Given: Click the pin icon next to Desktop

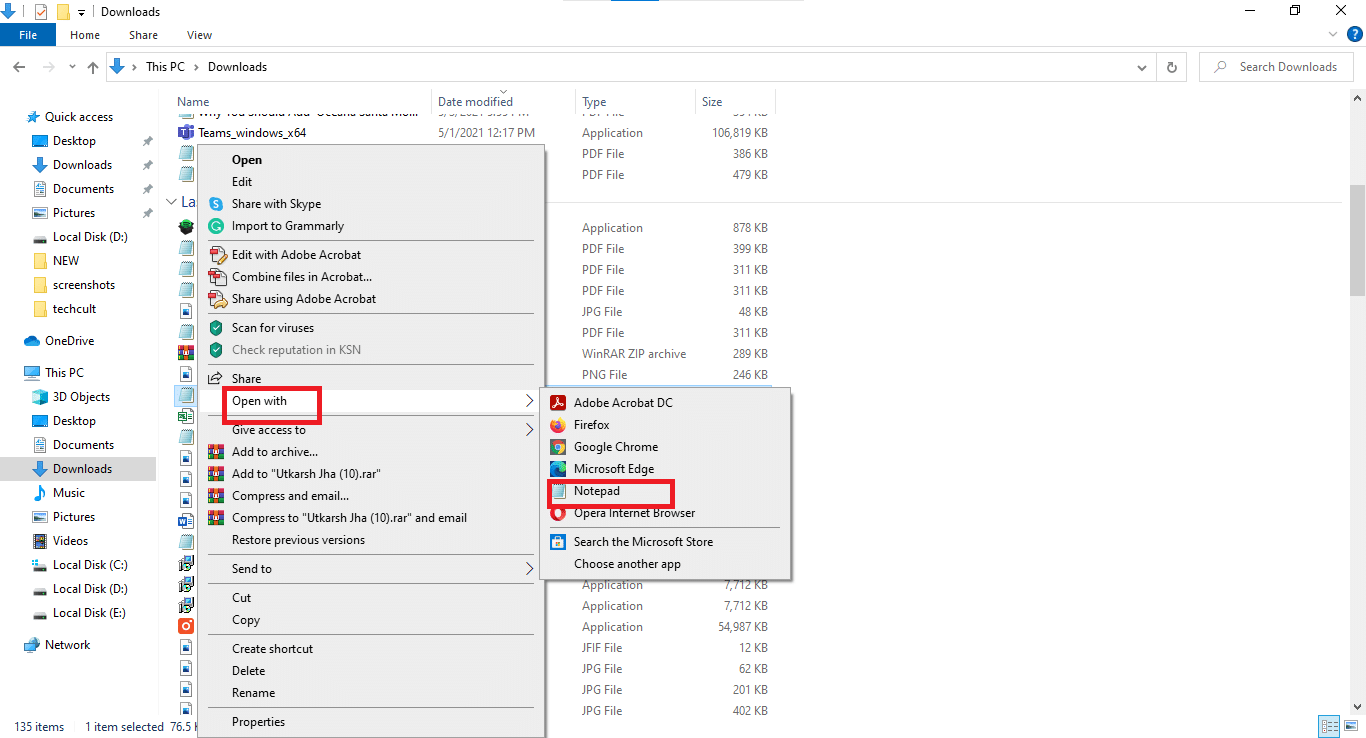Looking at the screenshot, I should click(148, 140).
